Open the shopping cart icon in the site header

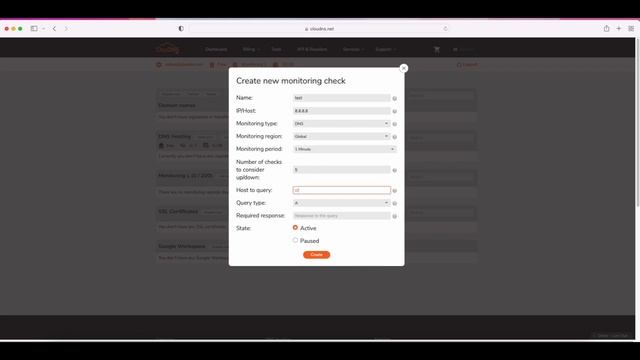(x=437, y=49)
